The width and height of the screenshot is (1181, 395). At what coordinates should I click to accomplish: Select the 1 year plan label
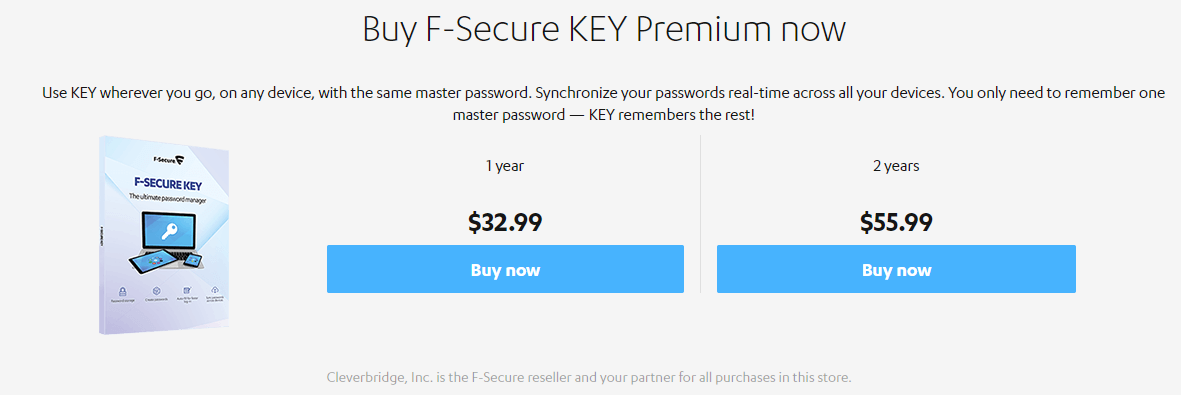(x=505, y=166)
